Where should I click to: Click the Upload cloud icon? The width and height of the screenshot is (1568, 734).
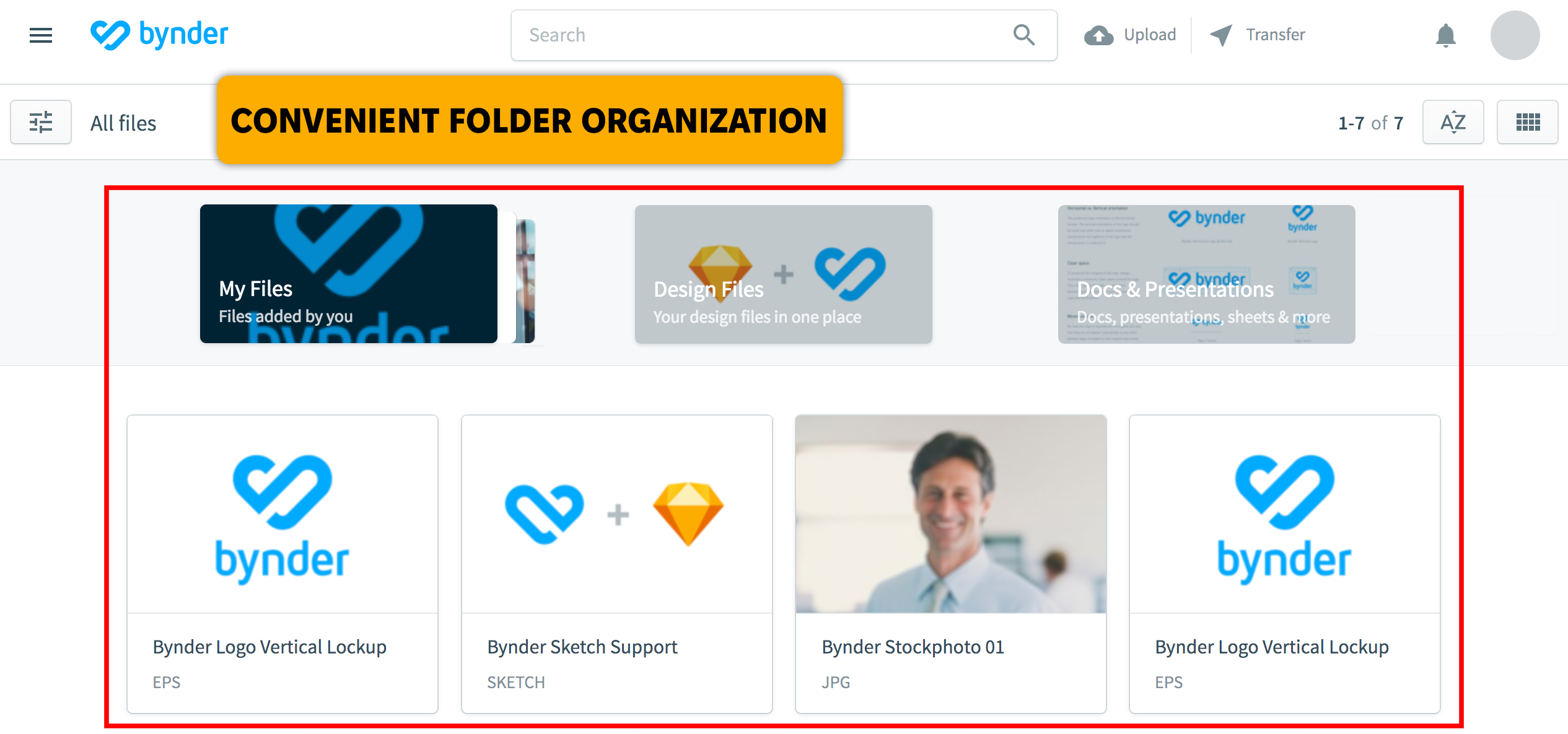tap(1098, 35)
